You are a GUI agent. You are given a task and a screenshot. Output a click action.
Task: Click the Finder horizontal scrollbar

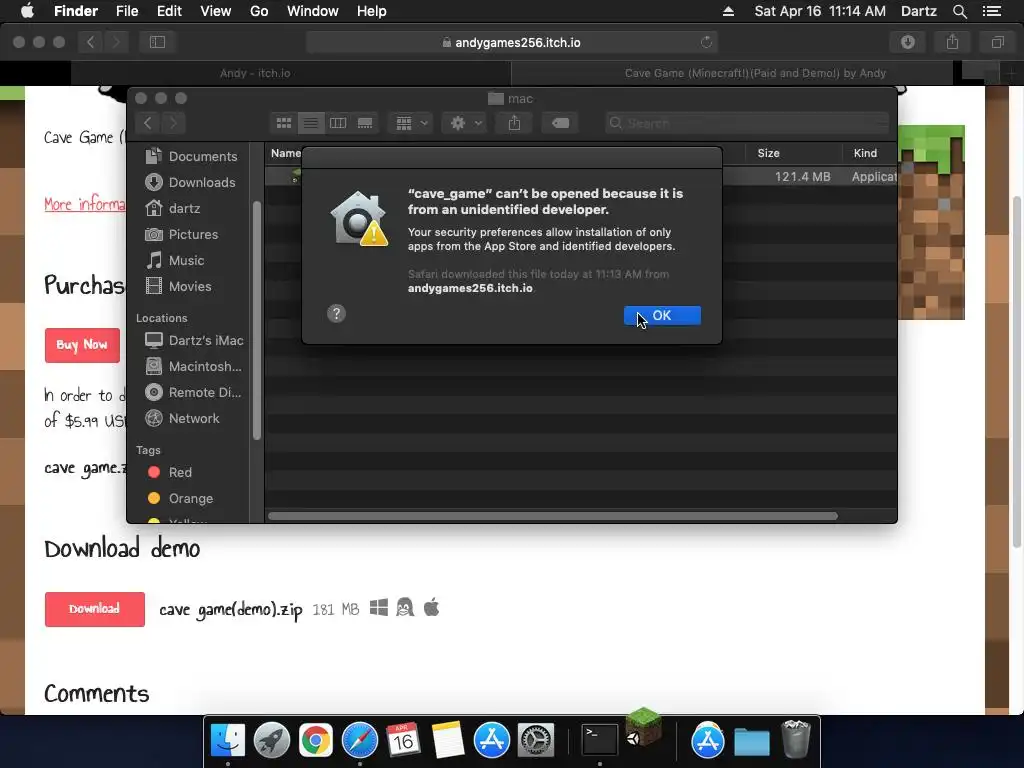click(553, 516)
